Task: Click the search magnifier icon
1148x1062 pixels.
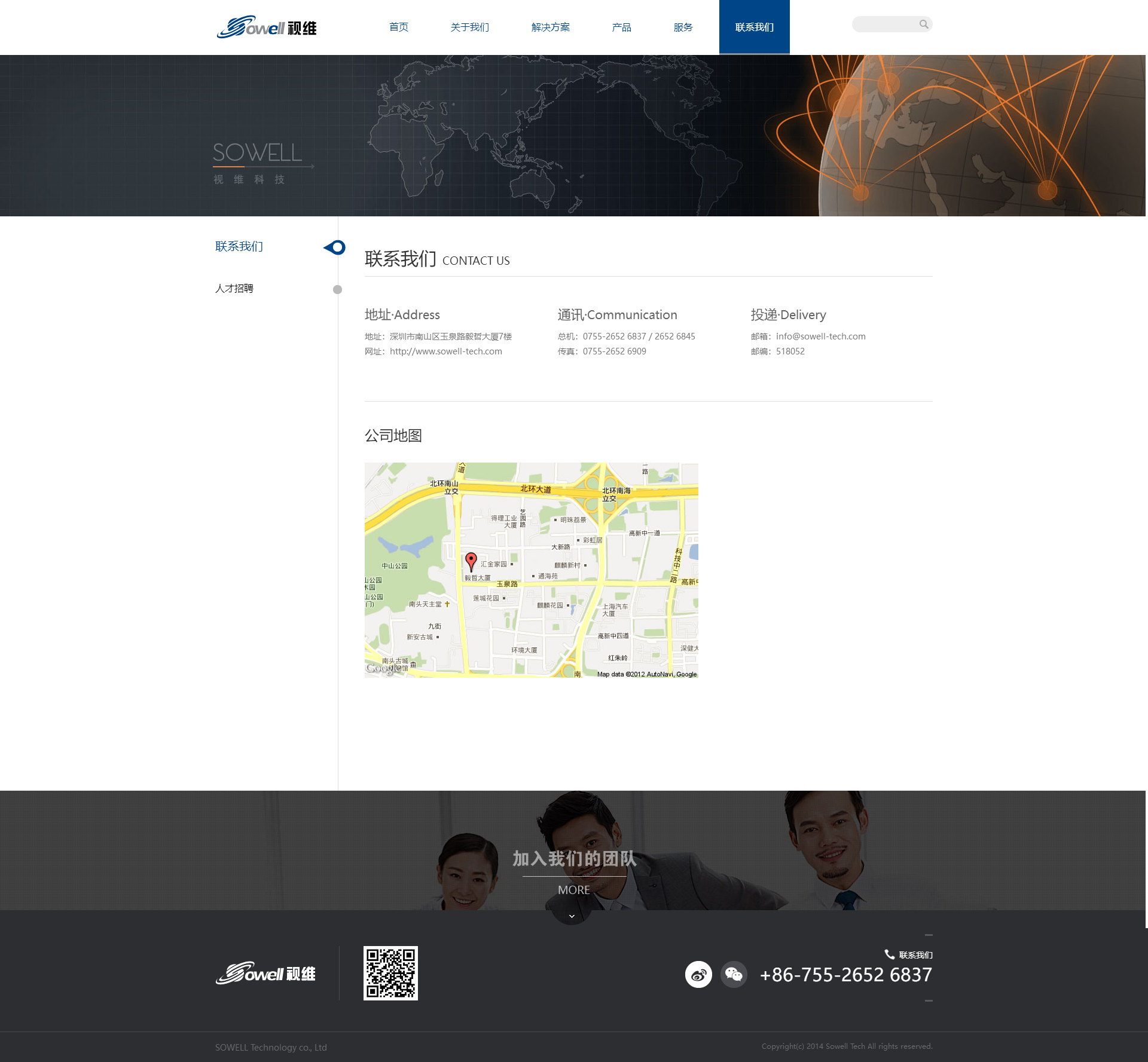Action: point(924,25)
